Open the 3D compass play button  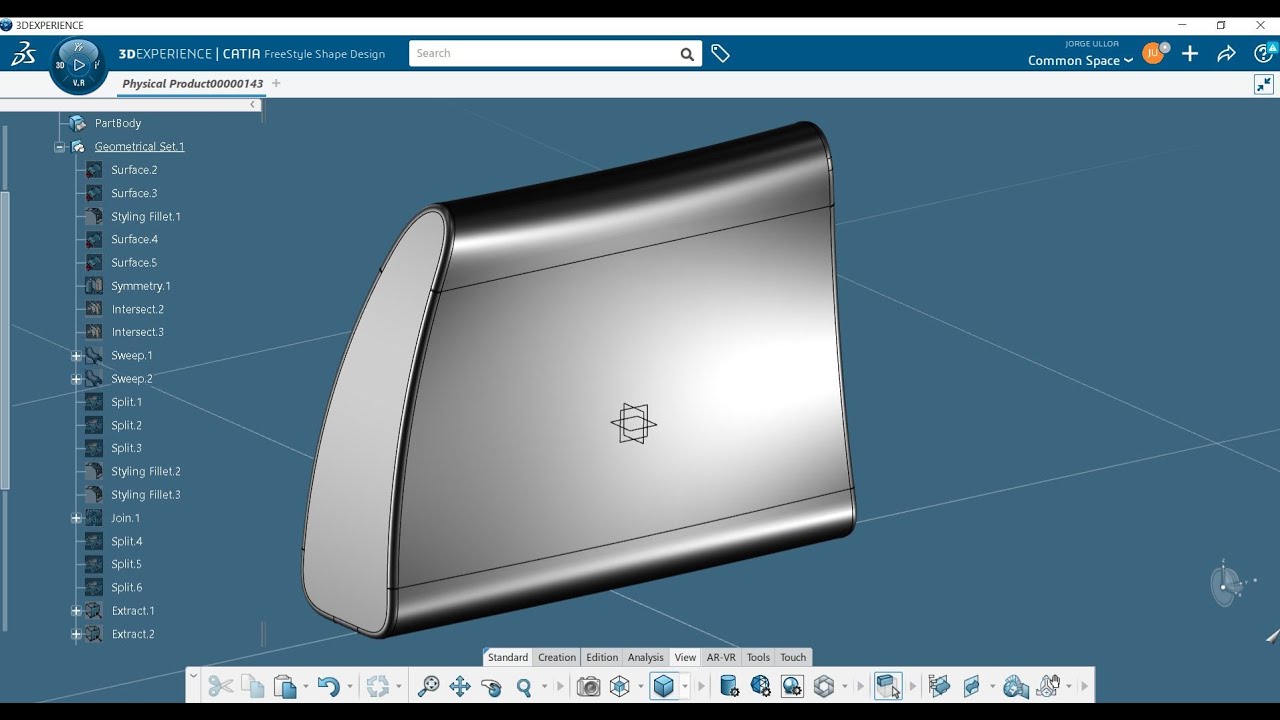[x=78, y=65]
